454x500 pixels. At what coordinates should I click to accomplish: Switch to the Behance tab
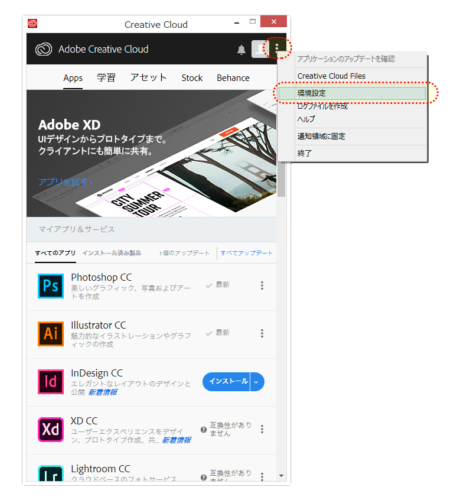(233, 78)
